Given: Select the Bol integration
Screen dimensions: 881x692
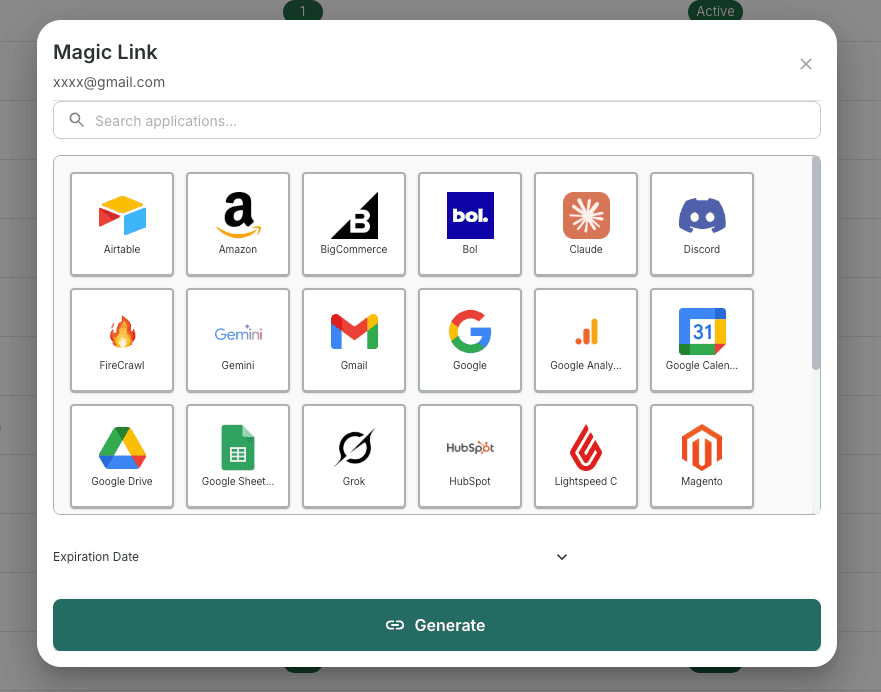Looking at the screenshot, I should [x=469, y=223].
